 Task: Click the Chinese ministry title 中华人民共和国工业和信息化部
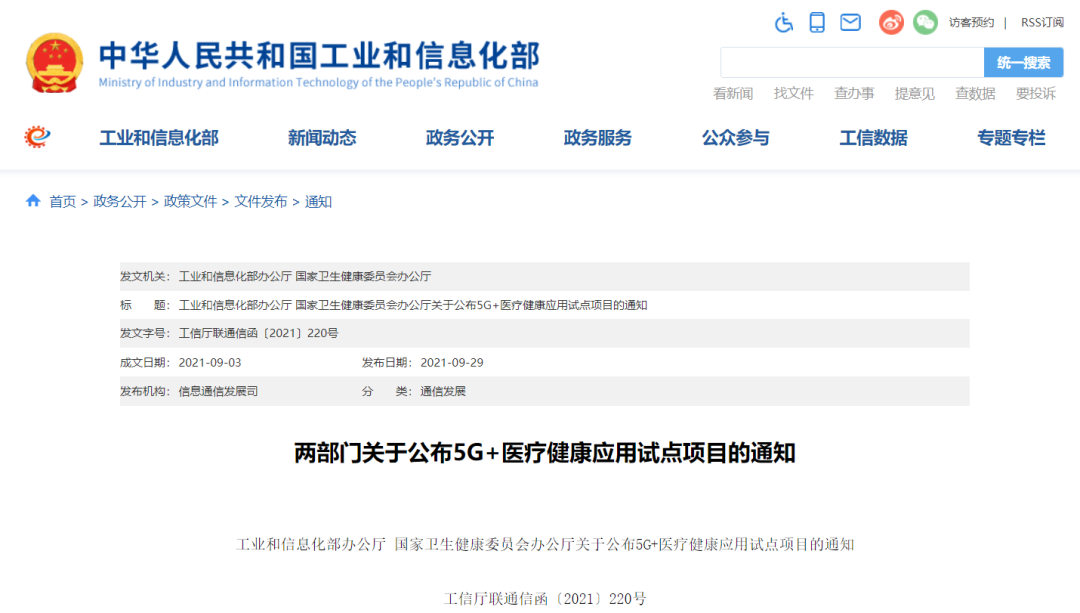pyautogui.click(x=320, y=56)
